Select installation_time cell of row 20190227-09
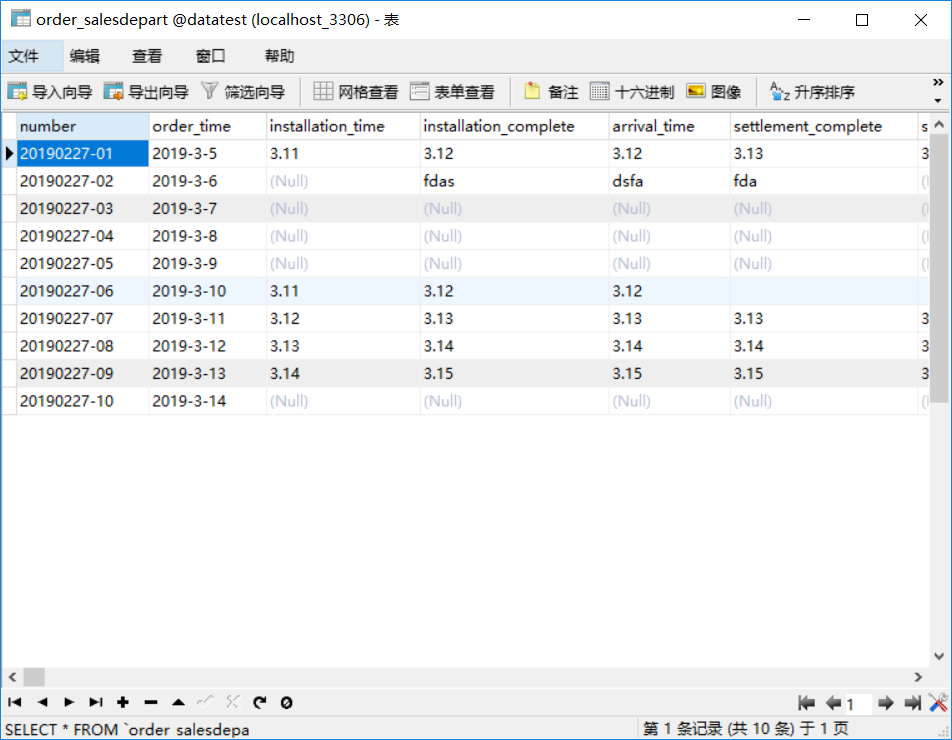 pos(343,373)
